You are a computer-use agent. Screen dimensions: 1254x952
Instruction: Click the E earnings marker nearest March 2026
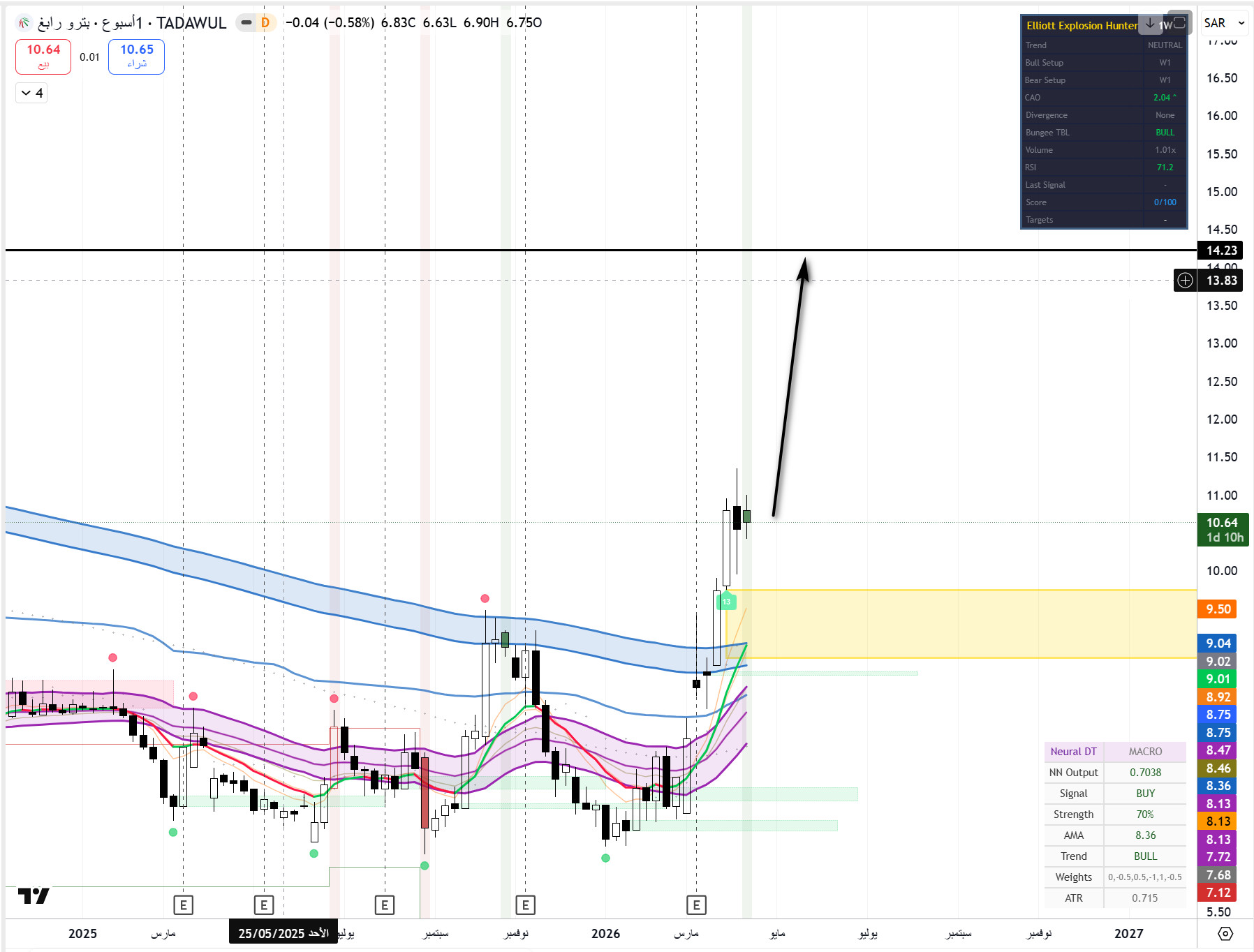click(696, 905)
